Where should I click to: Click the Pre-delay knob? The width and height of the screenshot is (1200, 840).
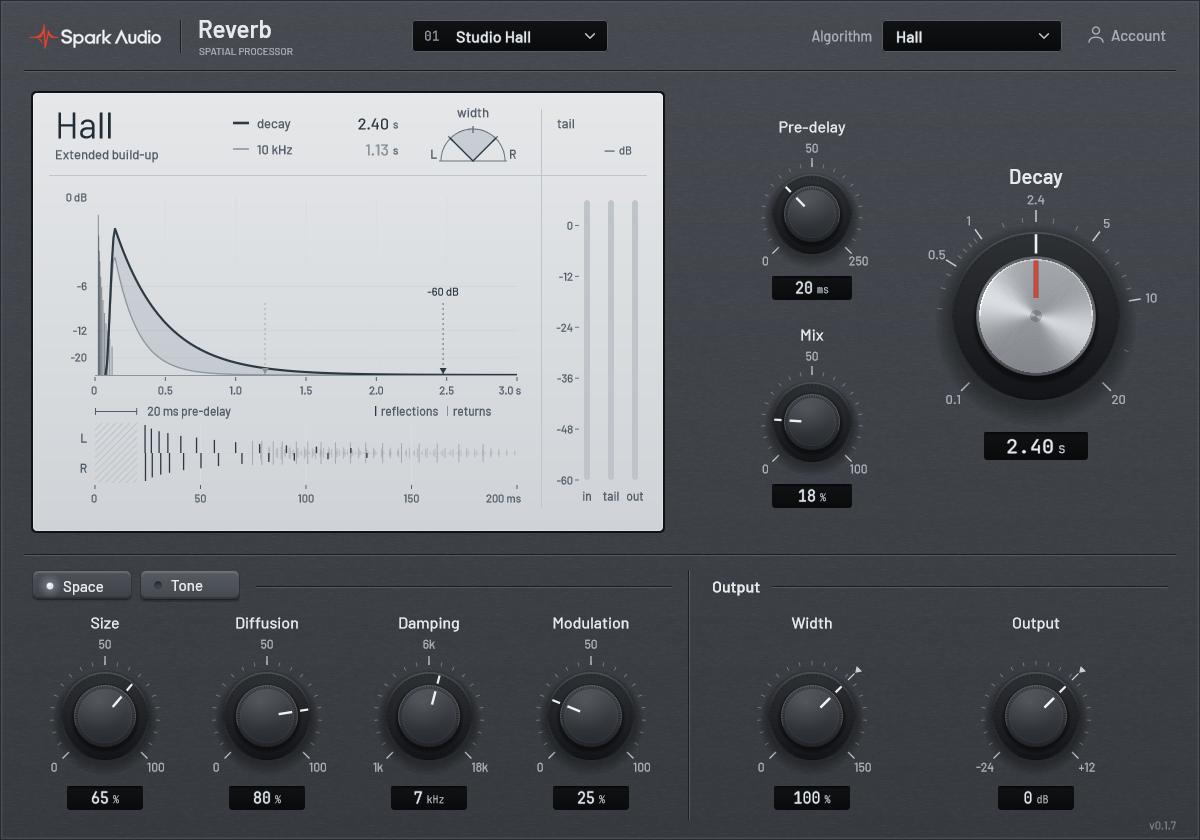click(x=811, y=215)
